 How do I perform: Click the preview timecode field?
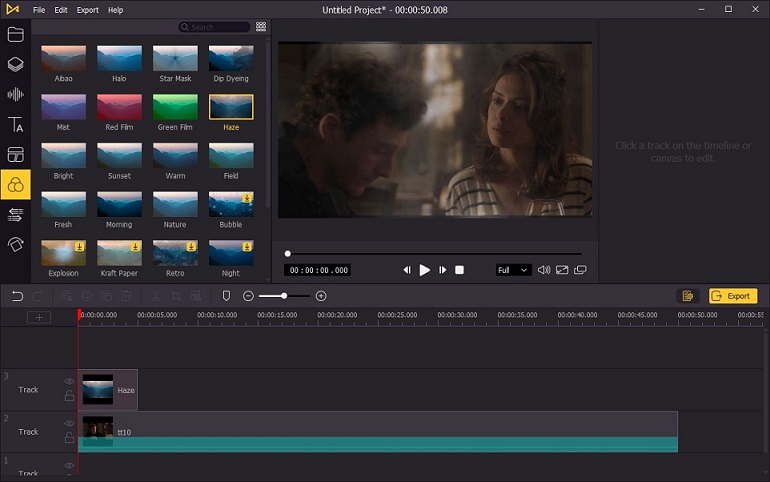318,270
